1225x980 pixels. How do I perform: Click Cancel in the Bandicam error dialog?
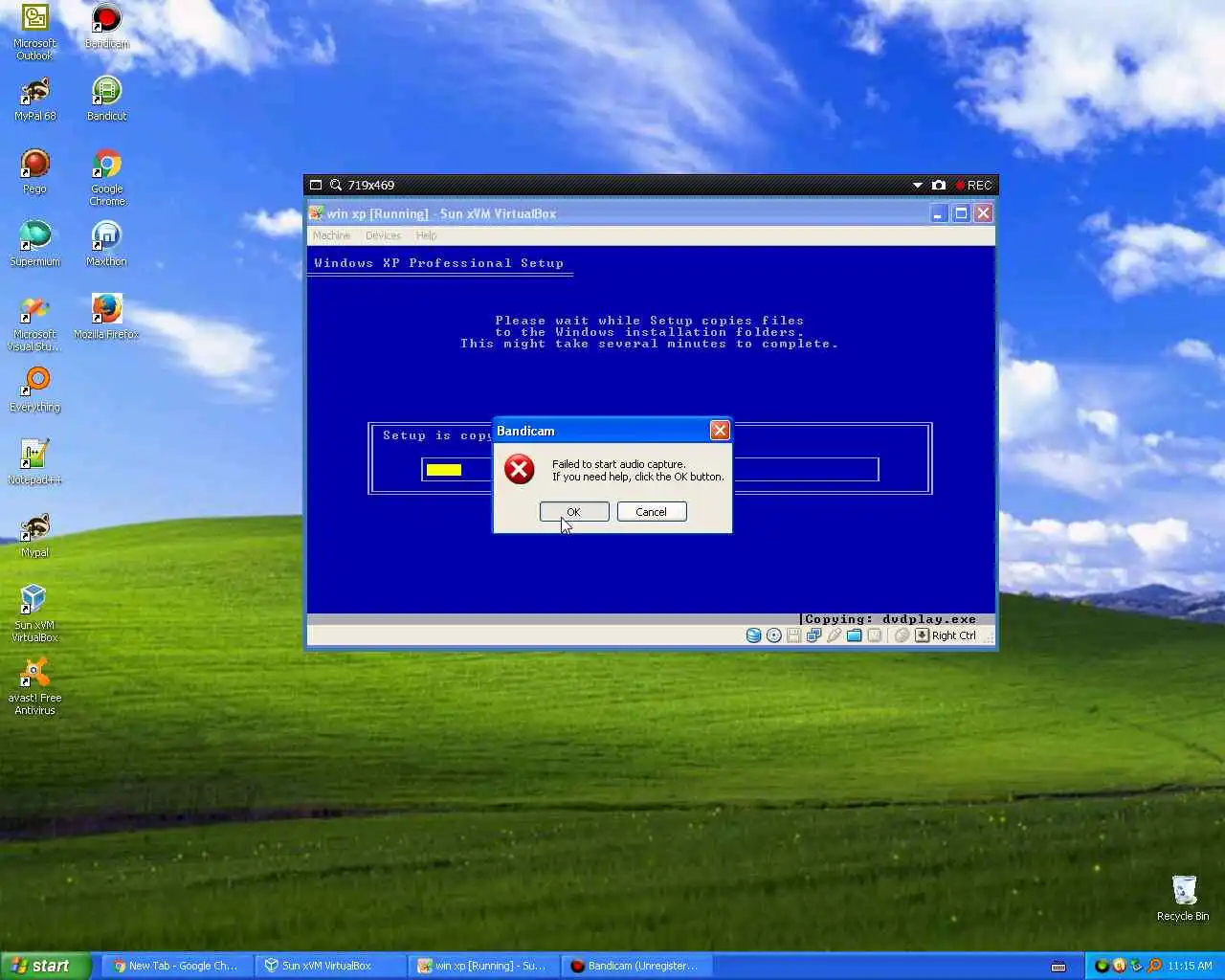coord(652,512)
